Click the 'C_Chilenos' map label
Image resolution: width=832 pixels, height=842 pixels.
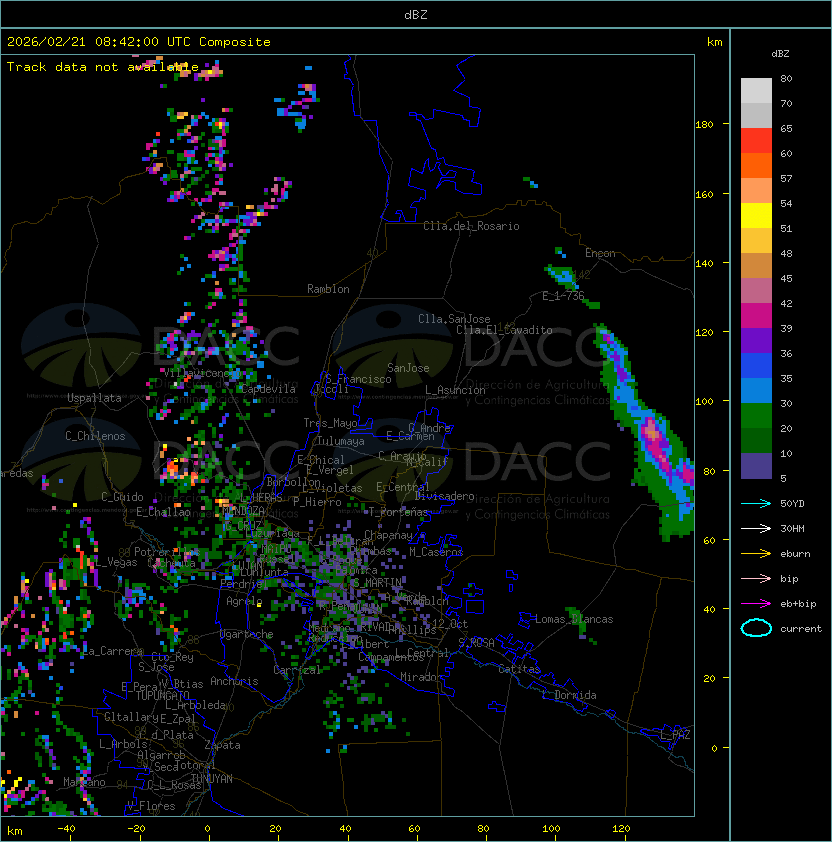[x=95, y=436]
